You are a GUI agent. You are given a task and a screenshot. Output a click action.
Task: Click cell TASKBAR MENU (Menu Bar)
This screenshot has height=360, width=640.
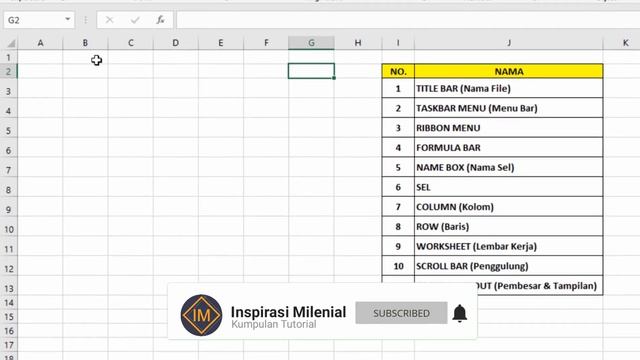(509, 108)
